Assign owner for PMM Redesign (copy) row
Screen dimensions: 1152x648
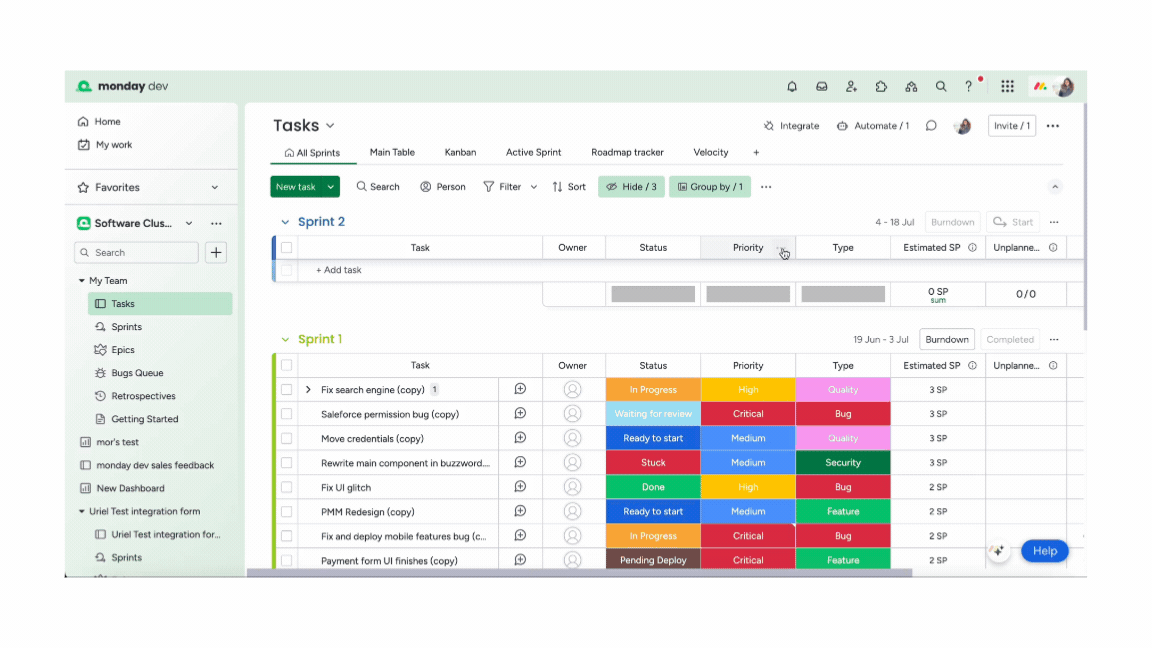tap(572, 511)
